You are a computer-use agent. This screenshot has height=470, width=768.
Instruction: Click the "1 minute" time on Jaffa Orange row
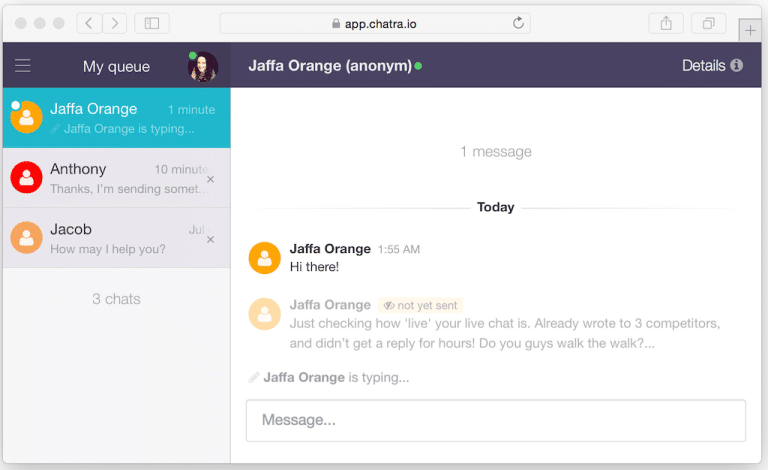[192, 110]
